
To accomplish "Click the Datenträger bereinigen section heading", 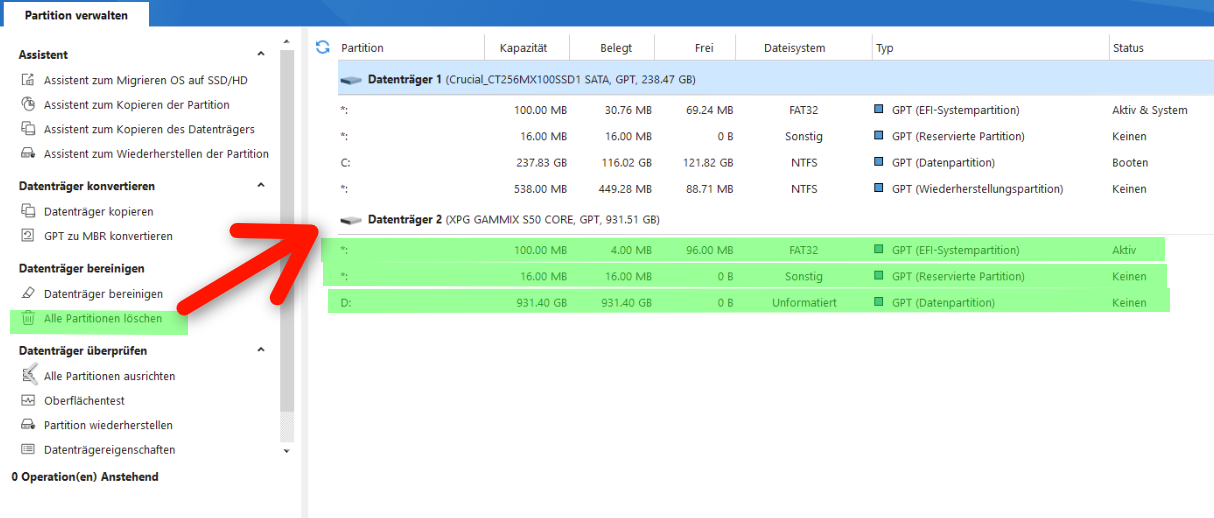I will click(82, 268).
